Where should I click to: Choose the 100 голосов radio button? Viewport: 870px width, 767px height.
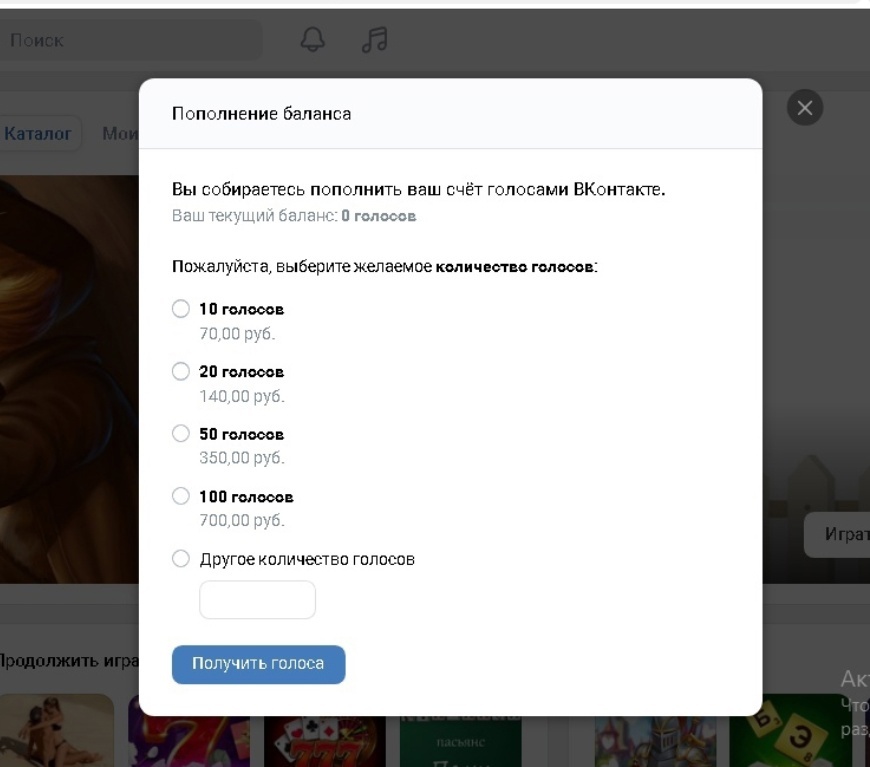[x=180, y=496]
